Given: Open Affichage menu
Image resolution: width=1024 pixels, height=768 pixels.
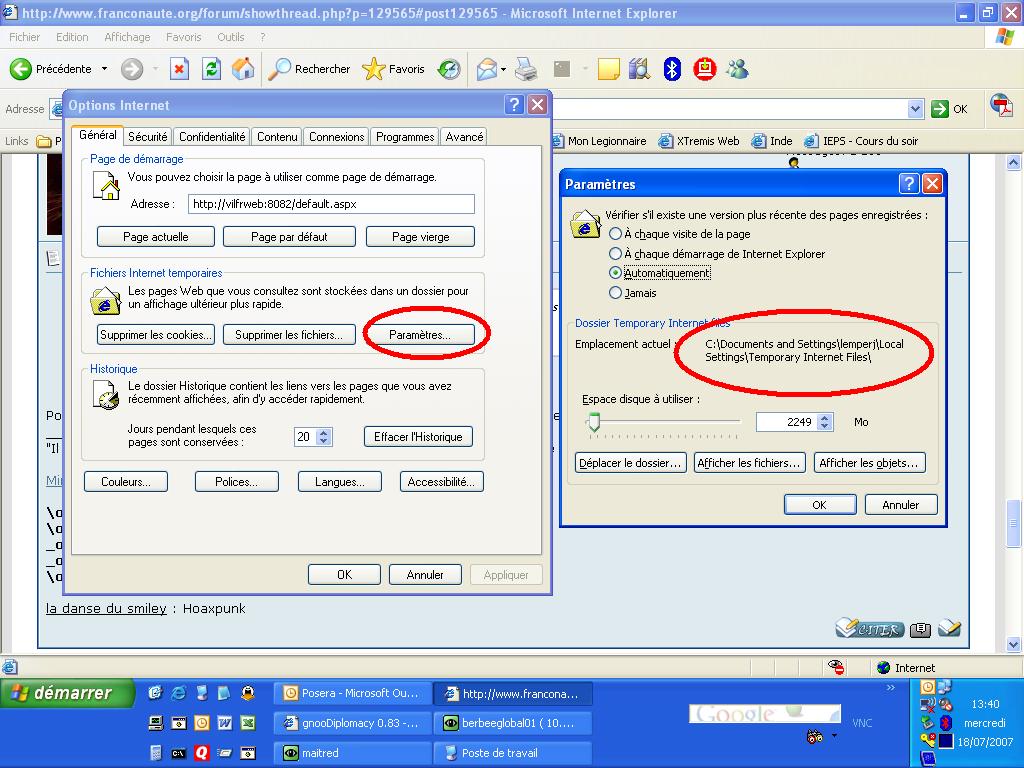Looking at the screenshot, I should 127,37.
